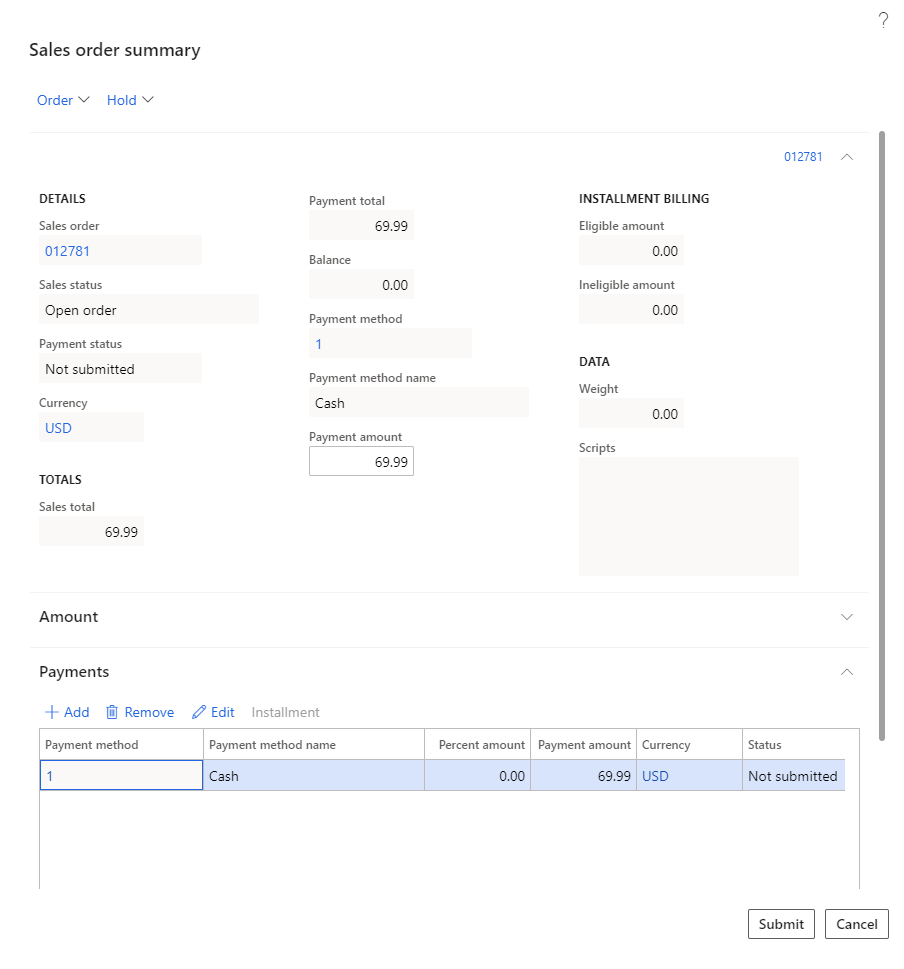
Task: Click the Payment amount input field
Action: (x=361, y=461)
